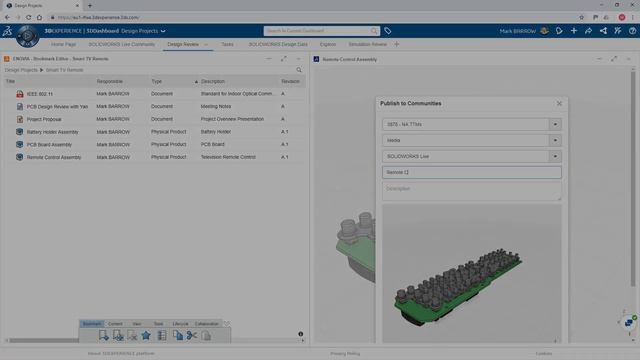640x360 pixels.
Task: Click the Battery Holder Assembly product icon
Action: point(20,132)
